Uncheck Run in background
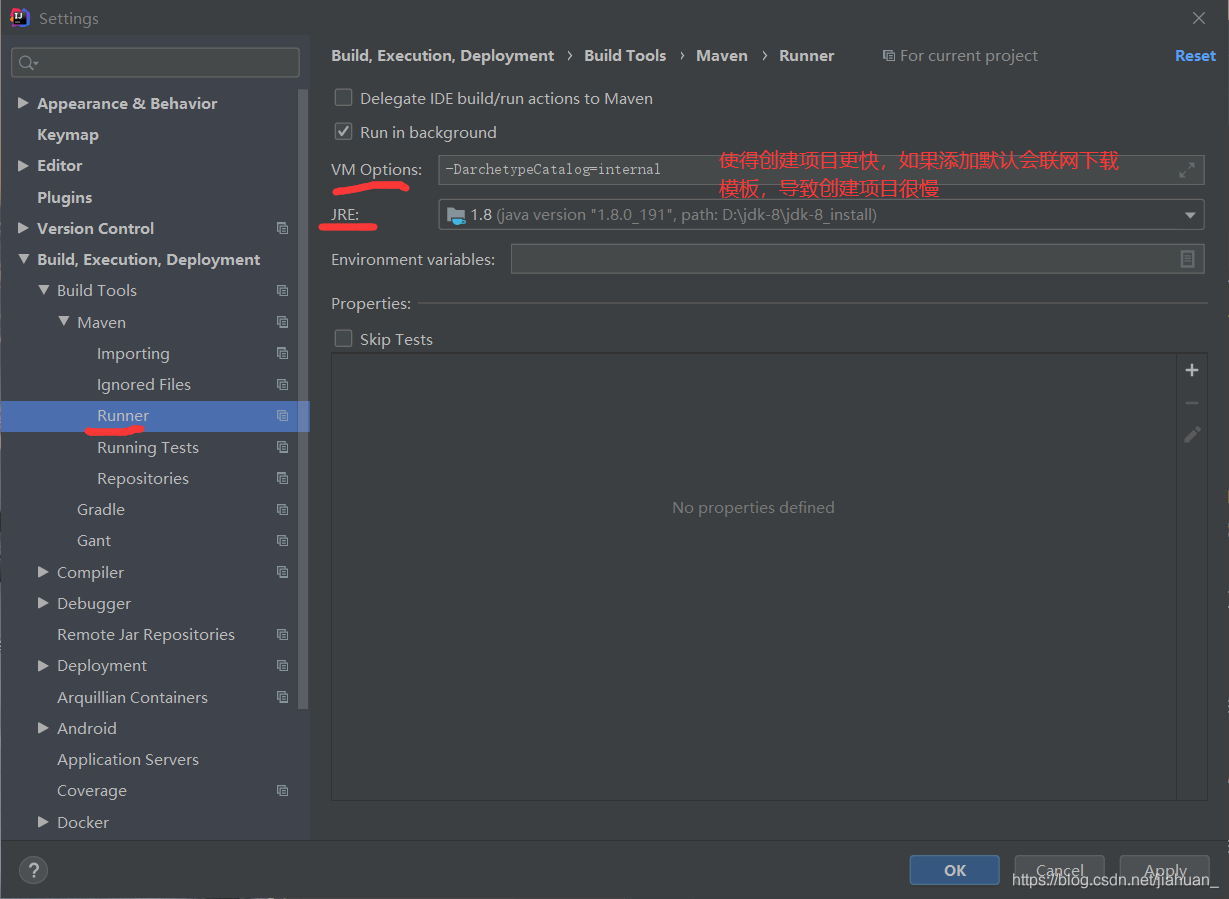 (x=343, y=132)
